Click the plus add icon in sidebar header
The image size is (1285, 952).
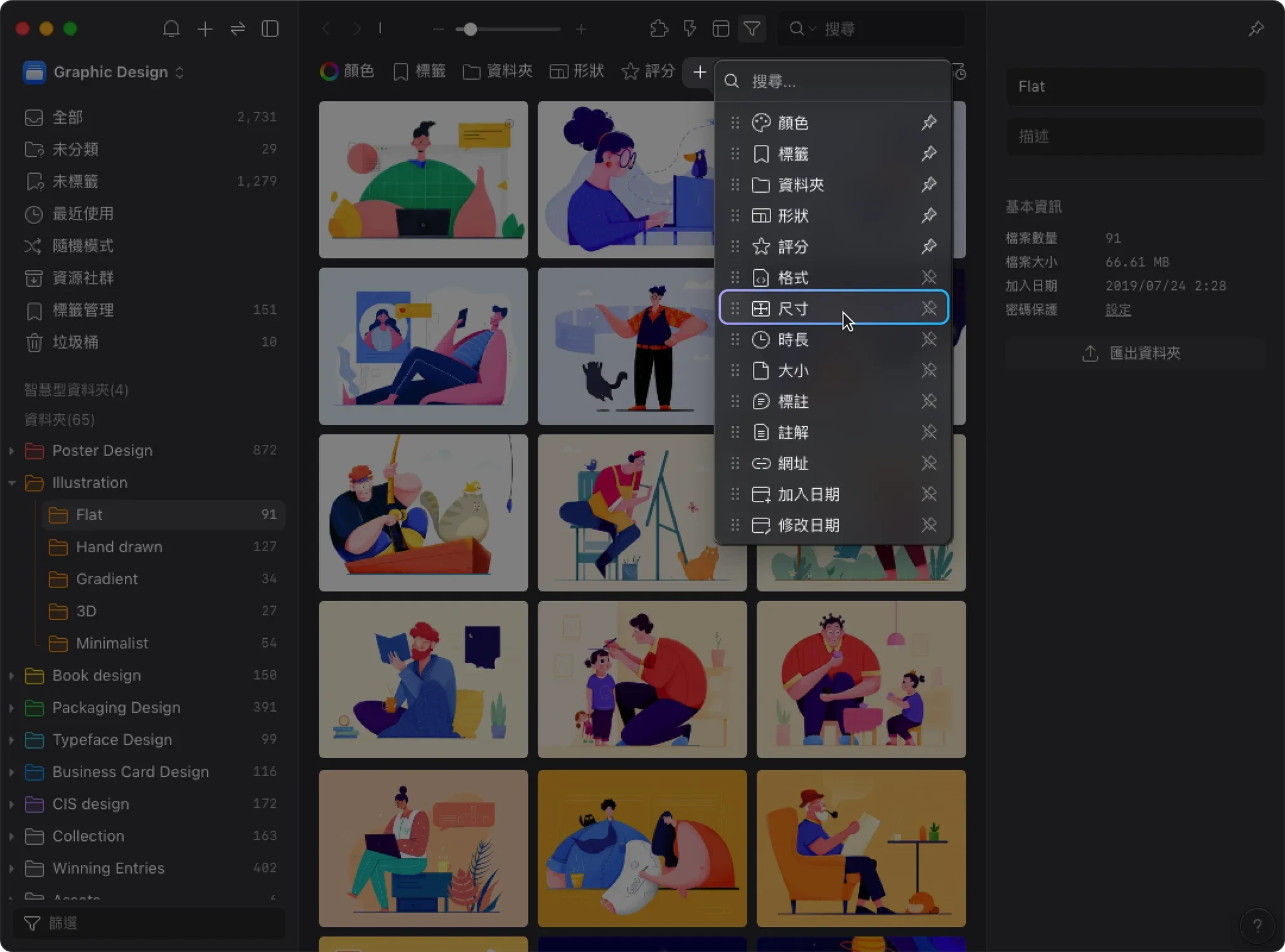coord(205,29)
